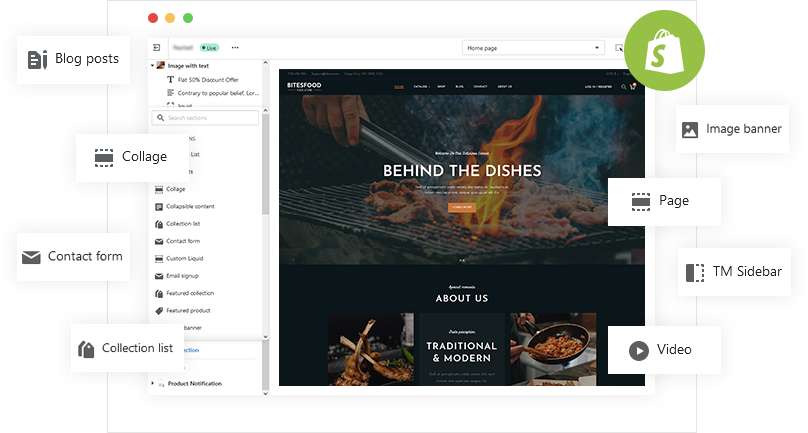
Task: Open the three-dot more actions menu
Action: (235, 47)
